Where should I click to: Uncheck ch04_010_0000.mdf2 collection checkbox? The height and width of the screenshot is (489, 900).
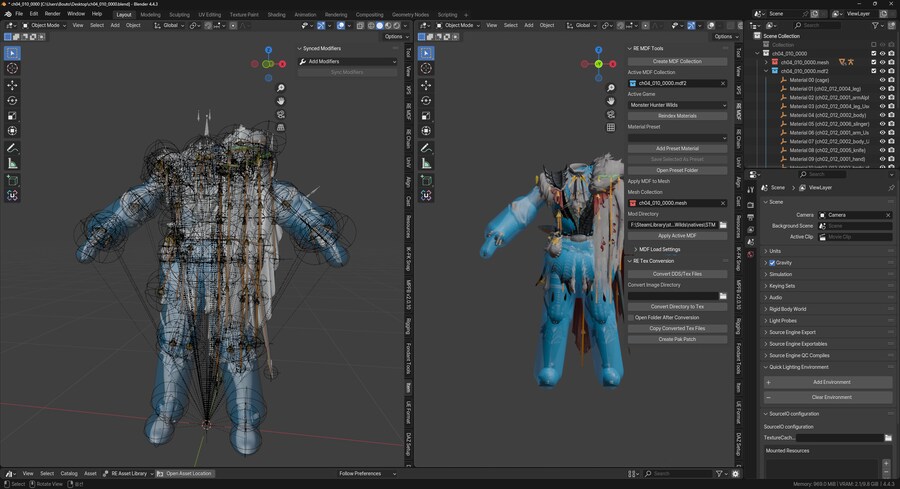pos(874,71)
